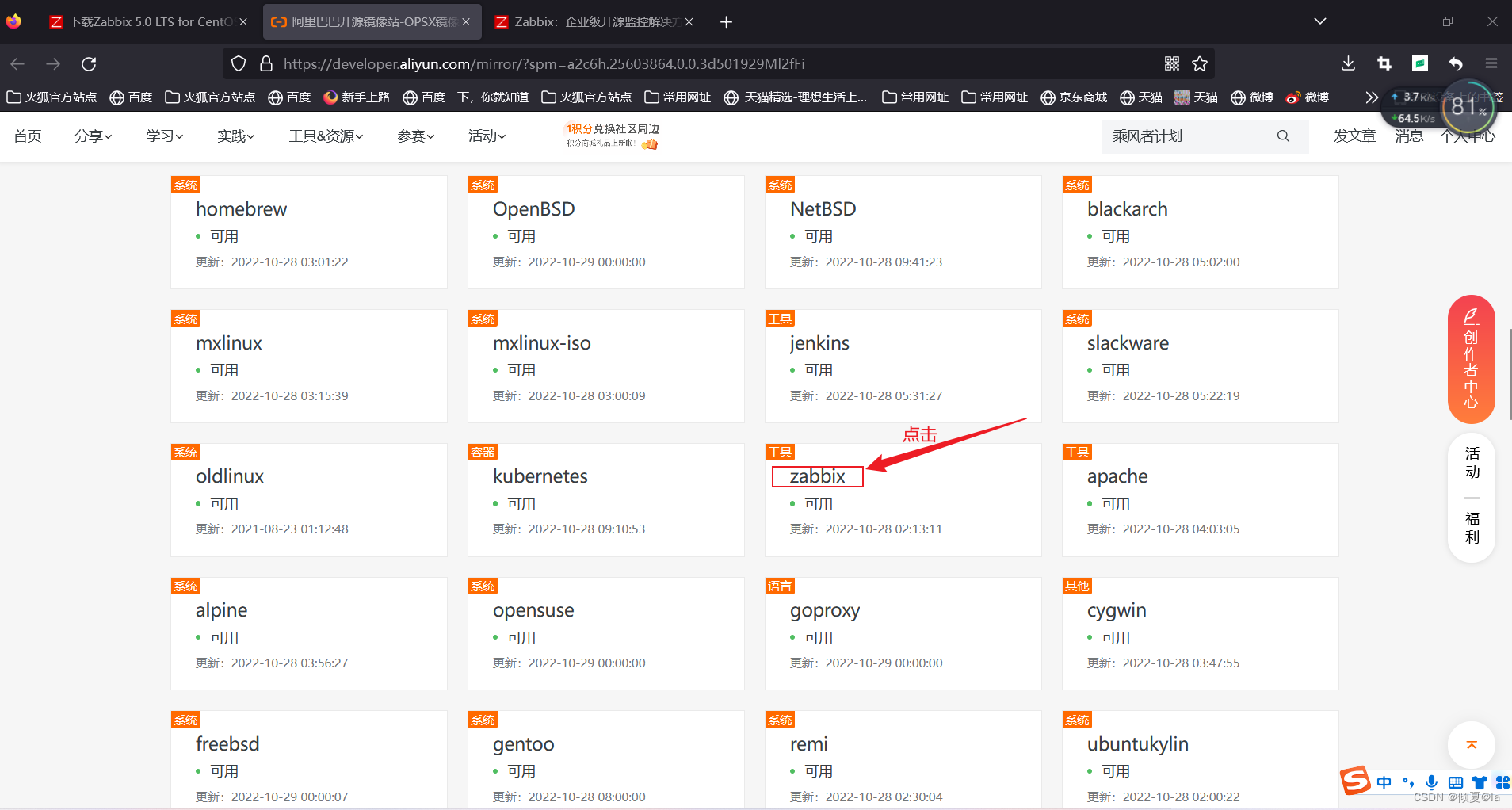Open the 京东商城 bookmark
The height and width of the screenshot is (810, 1512).
(1074, 97)
